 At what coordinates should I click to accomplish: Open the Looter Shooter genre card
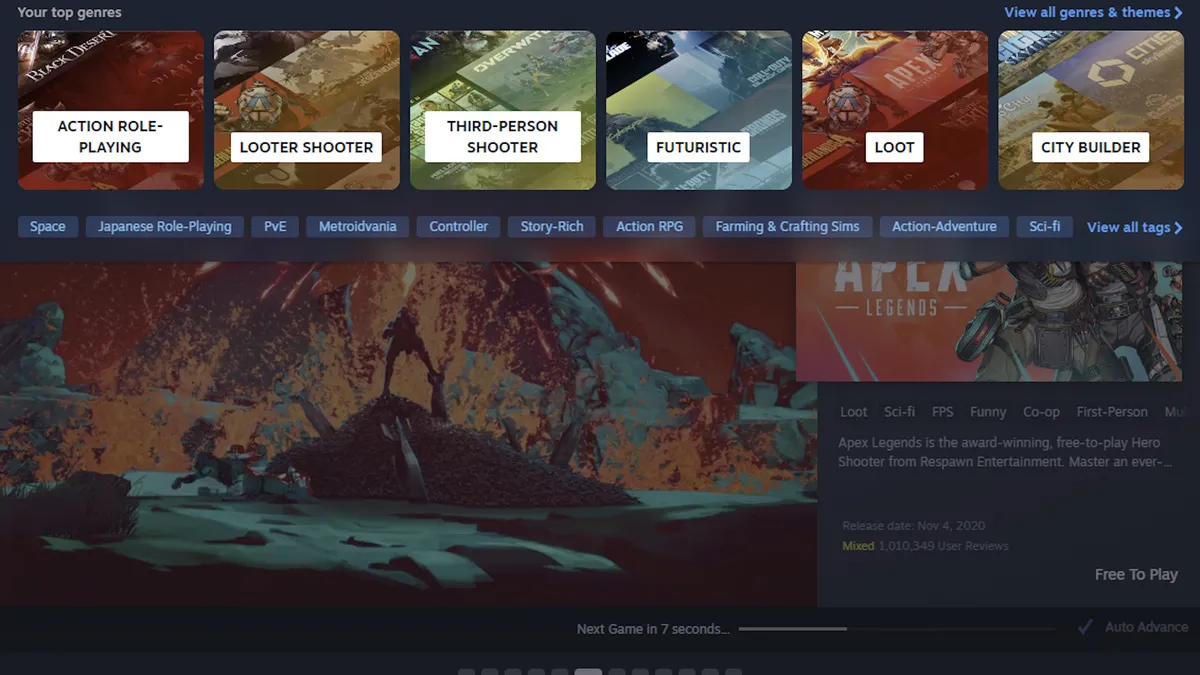(x=306, y=110)
